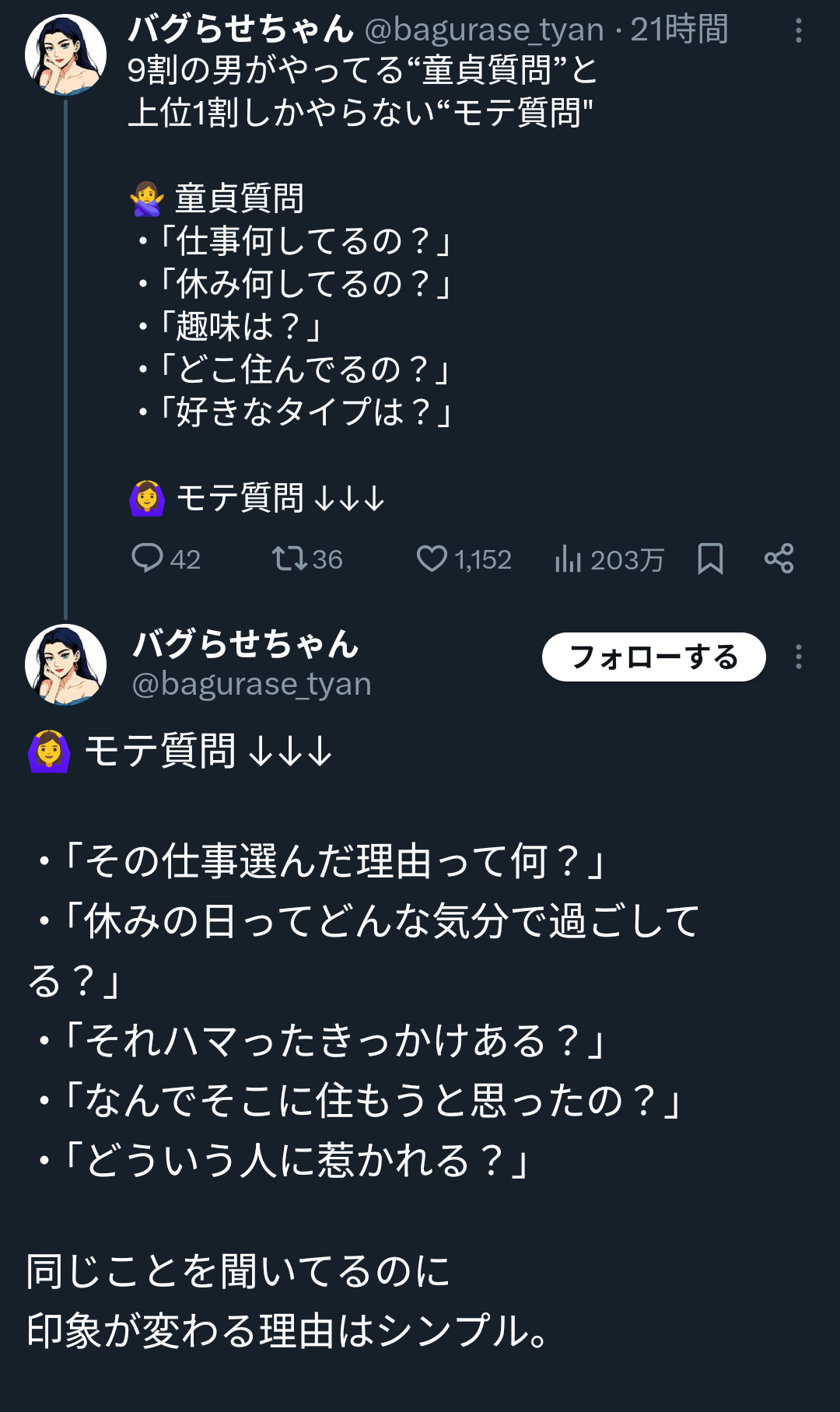
Task: Tap the 1,152 likes count
Action: pos(482,559)
